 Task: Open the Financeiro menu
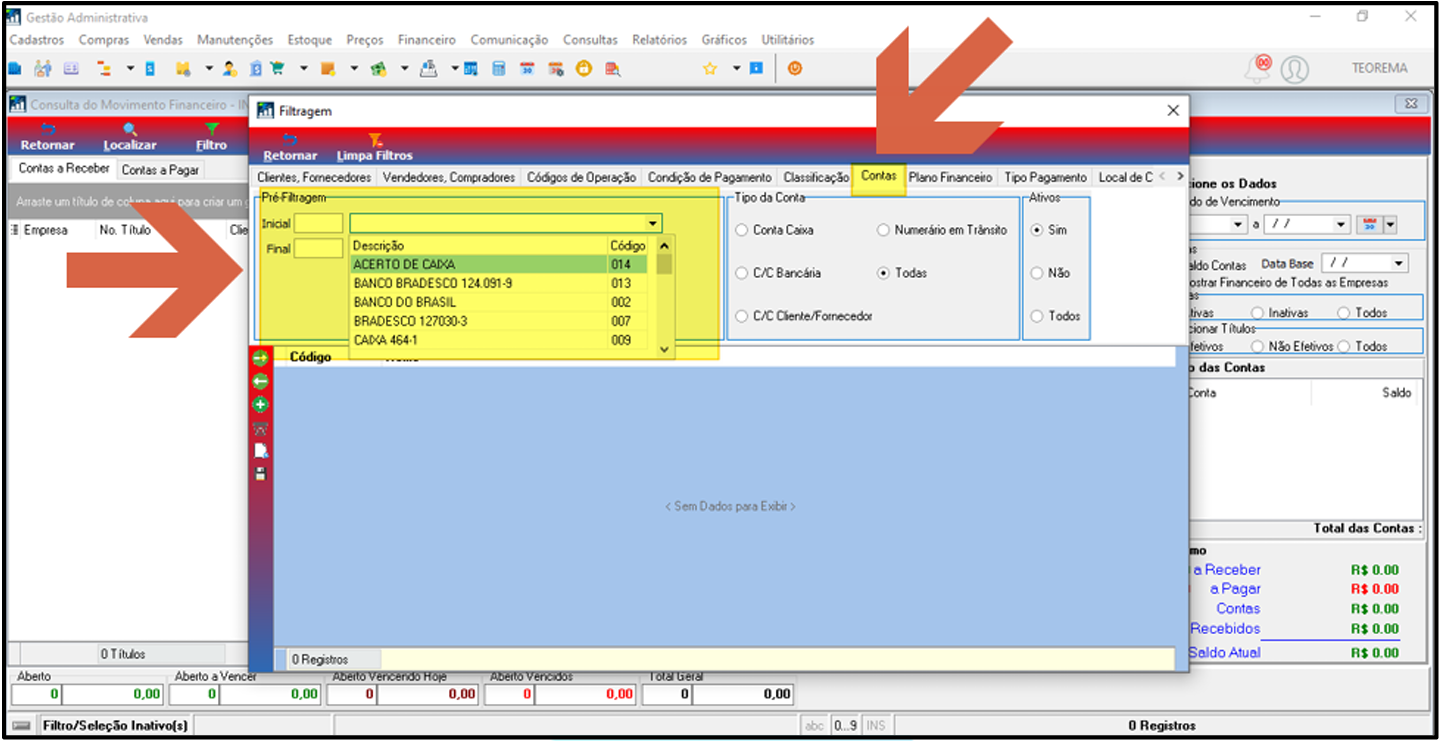426,40
